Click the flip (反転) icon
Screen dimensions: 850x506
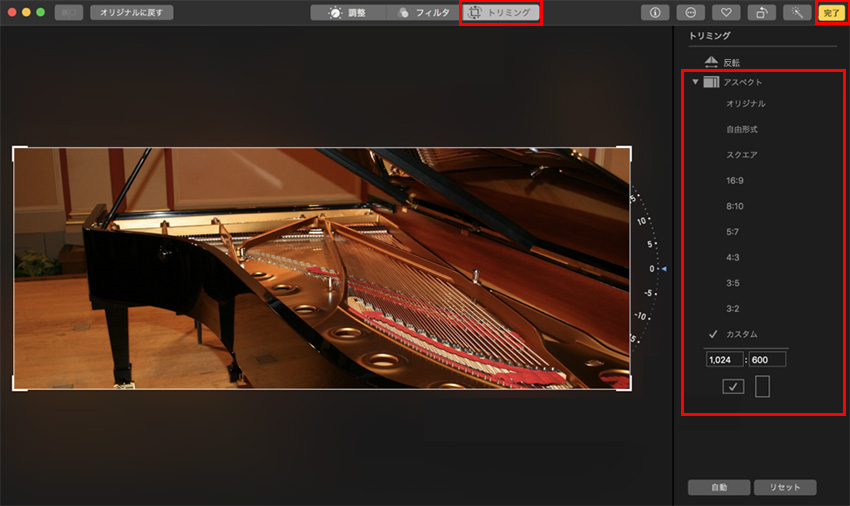coord(712,62)
